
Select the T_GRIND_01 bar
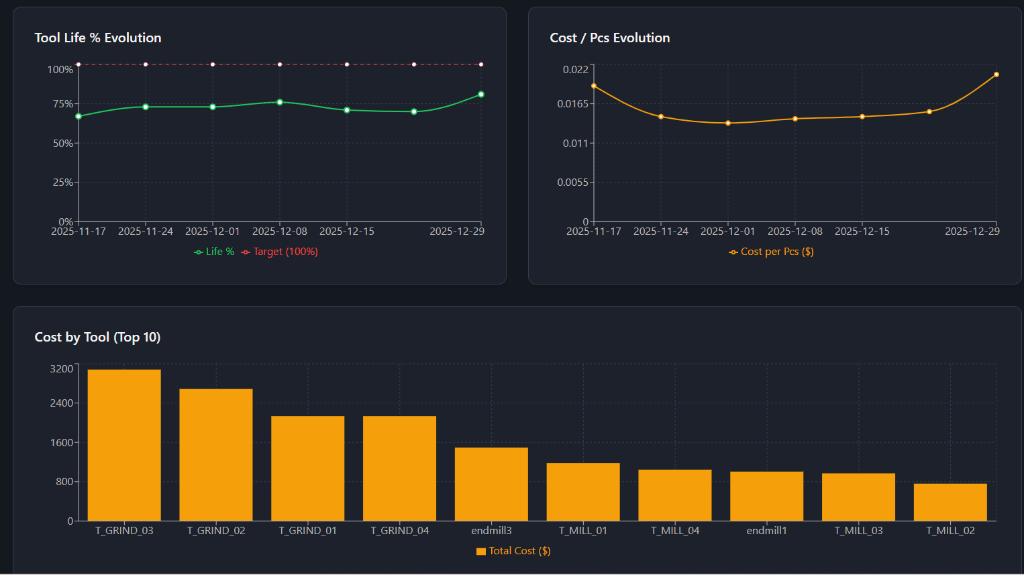(x=308, y=468)
